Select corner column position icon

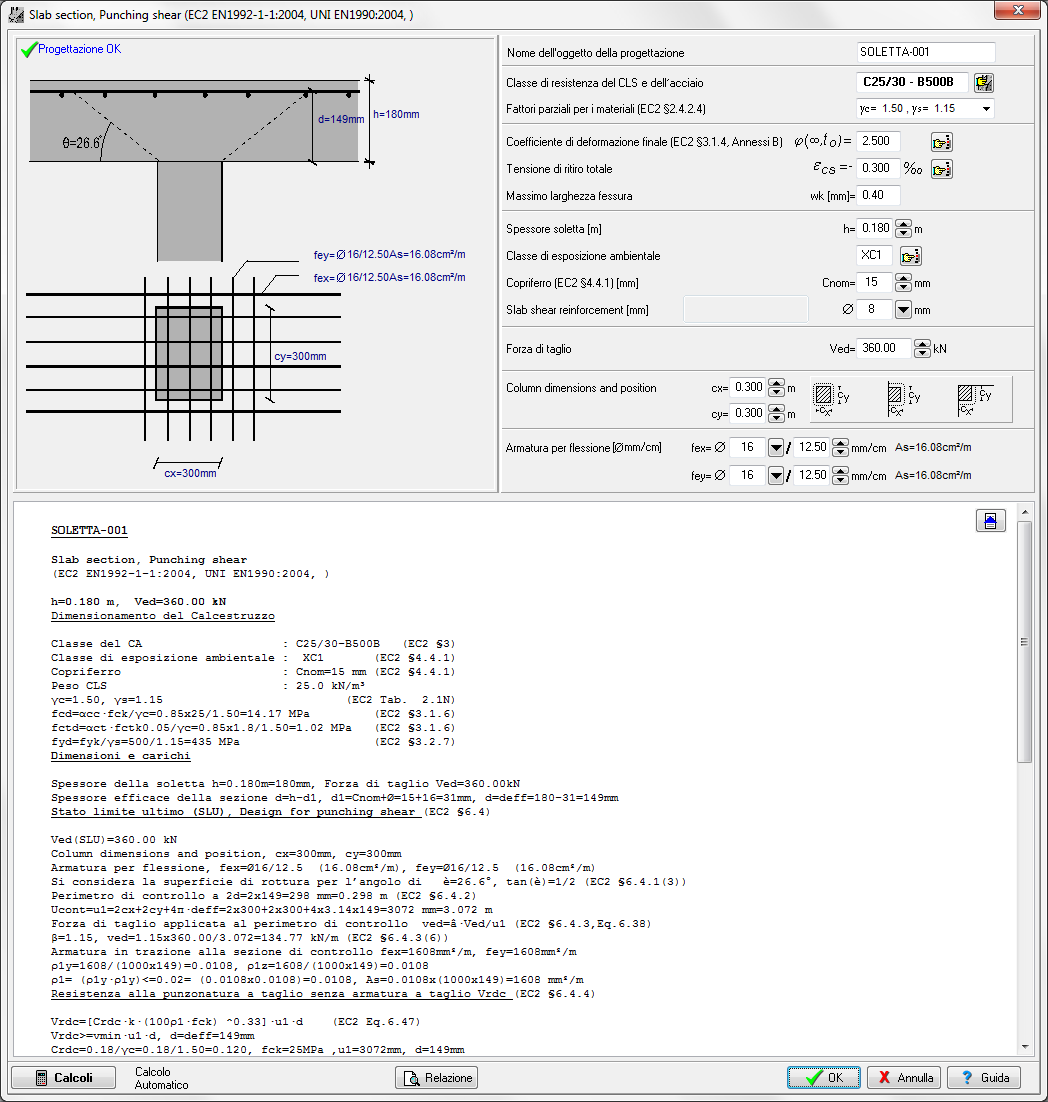coord(975,399)
